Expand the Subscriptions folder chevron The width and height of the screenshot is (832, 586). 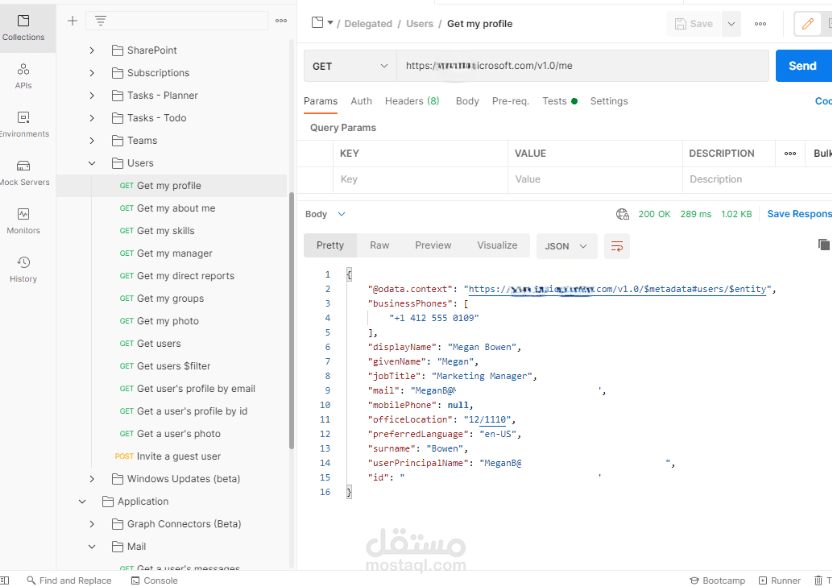[92, 73]
